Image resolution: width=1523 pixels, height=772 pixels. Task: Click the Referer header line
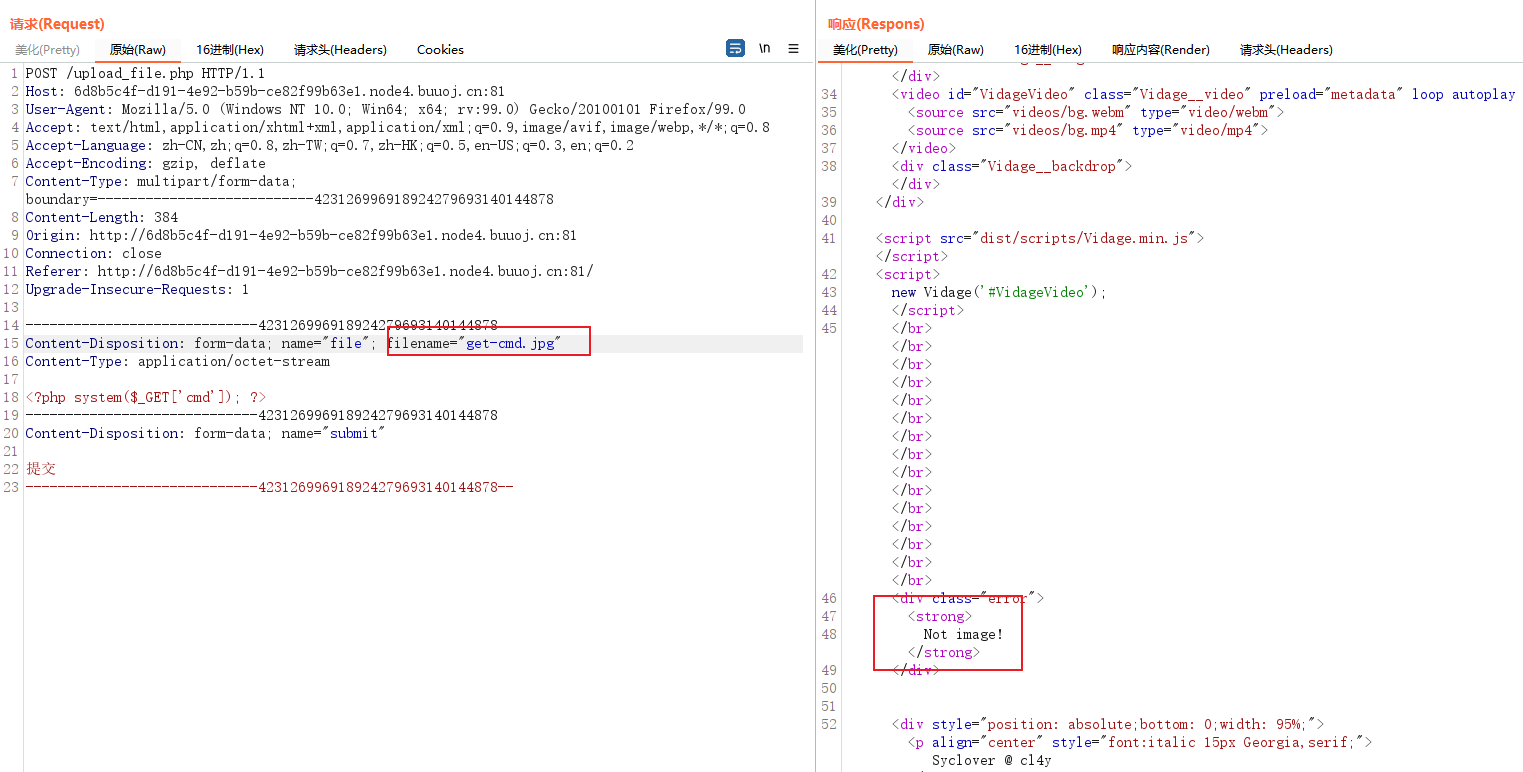click(x=309, y=271)
